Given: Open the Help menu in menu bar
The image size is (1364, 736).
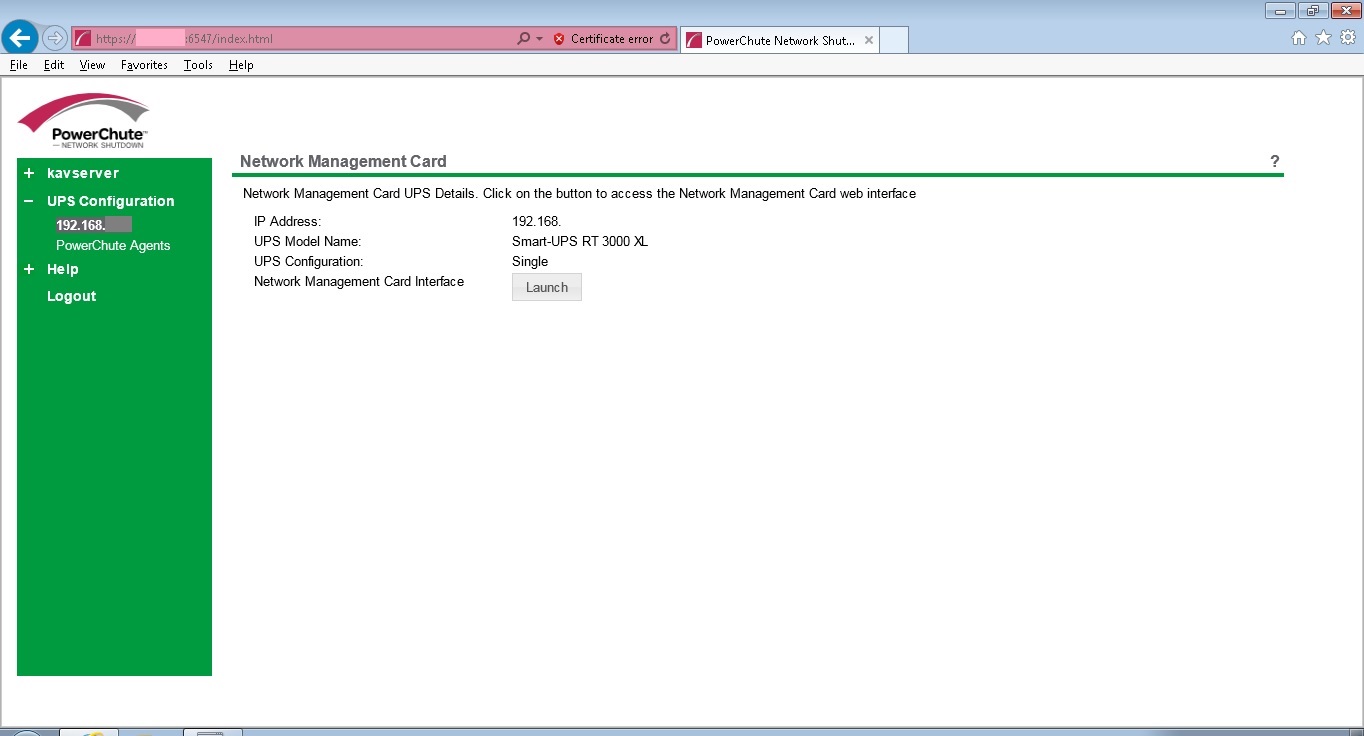Looking at the screenshot, I should coord(241,65).
